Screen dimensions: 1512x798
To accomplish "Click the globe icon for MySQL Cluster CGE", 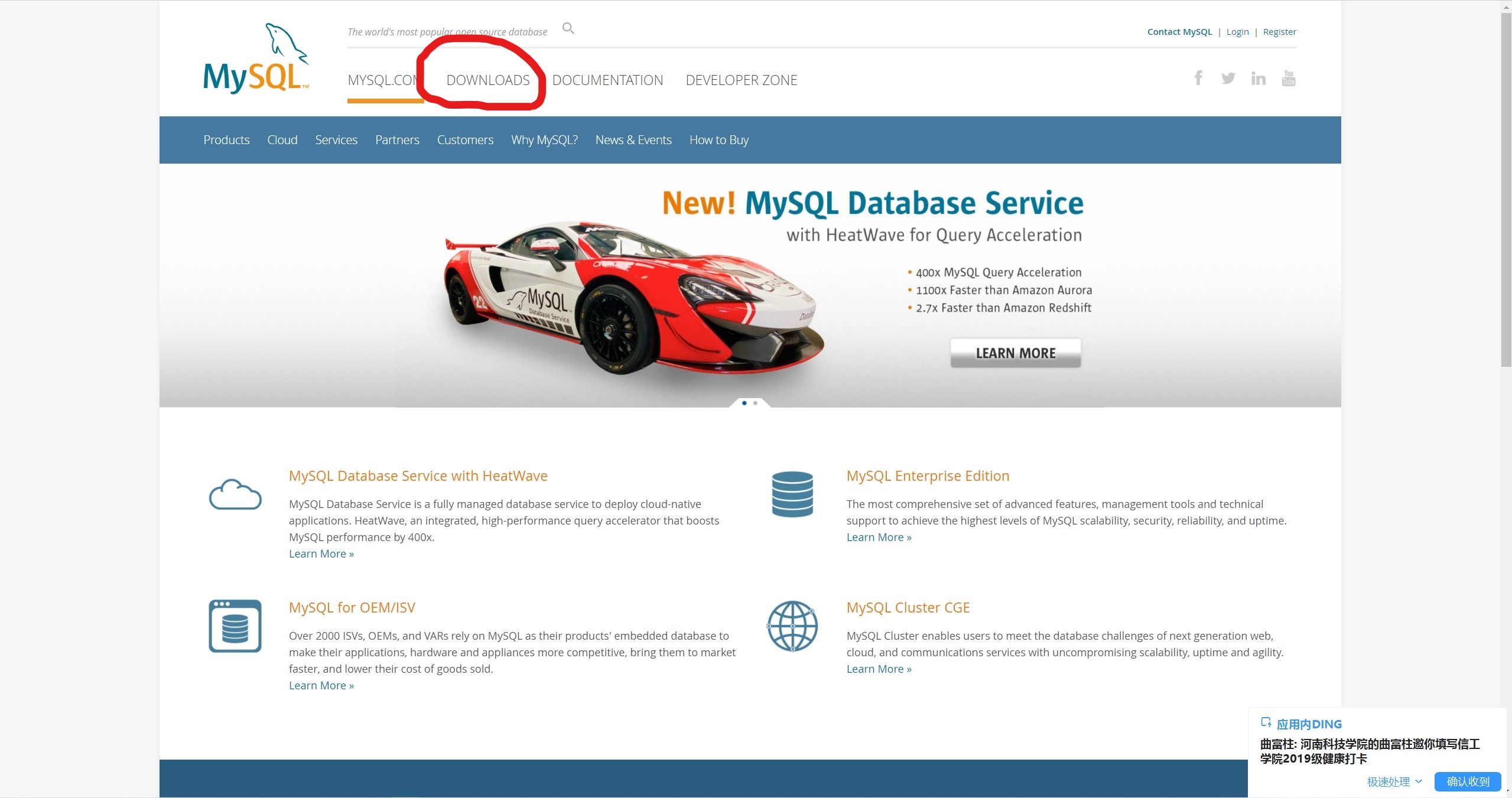I will pyautogui.click(x=792, y=626).
